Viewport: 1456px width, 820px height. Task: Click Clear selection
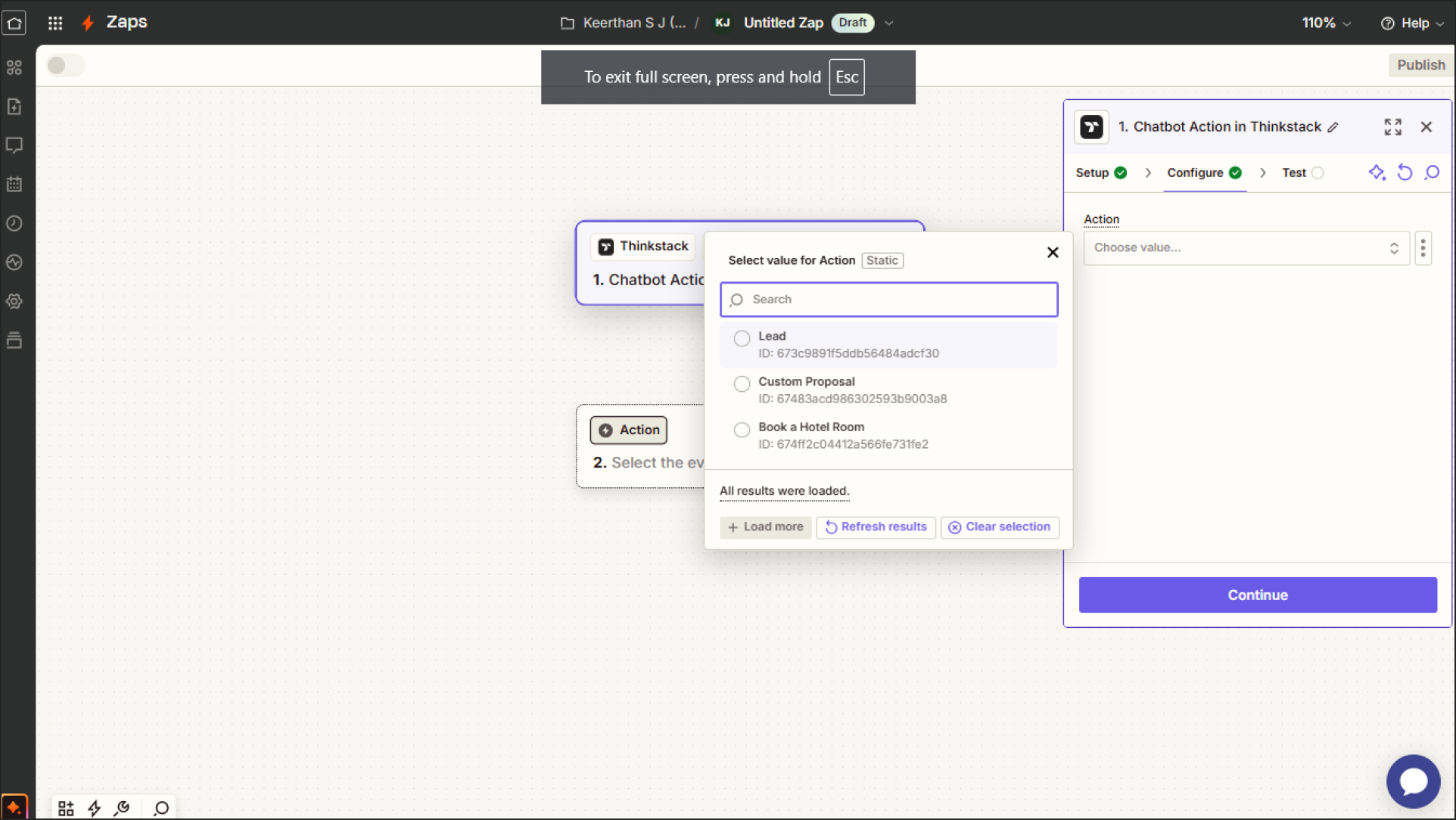click(x=999, y=527)
